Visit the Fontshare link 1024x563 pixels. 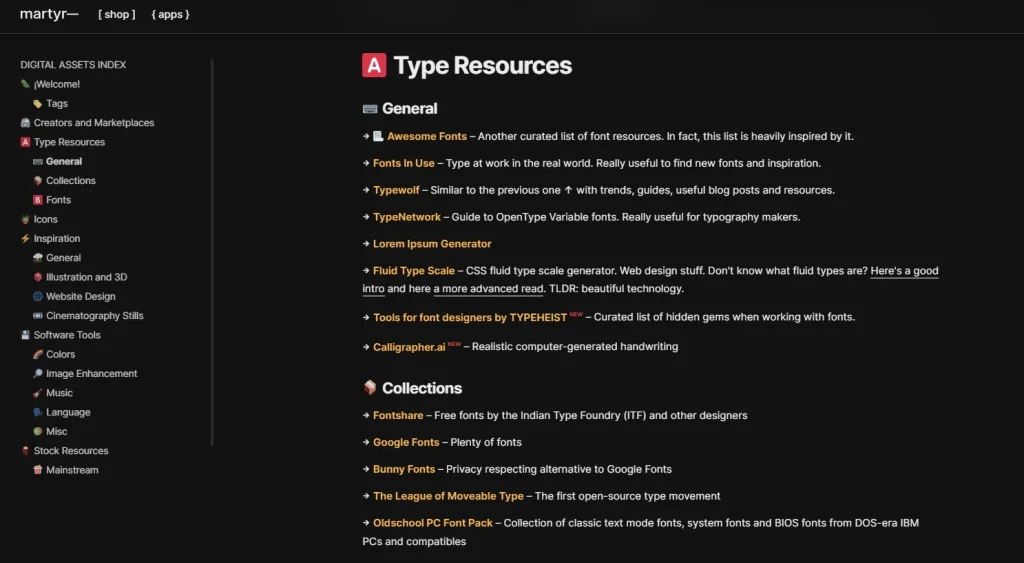(x=398, y=415)
